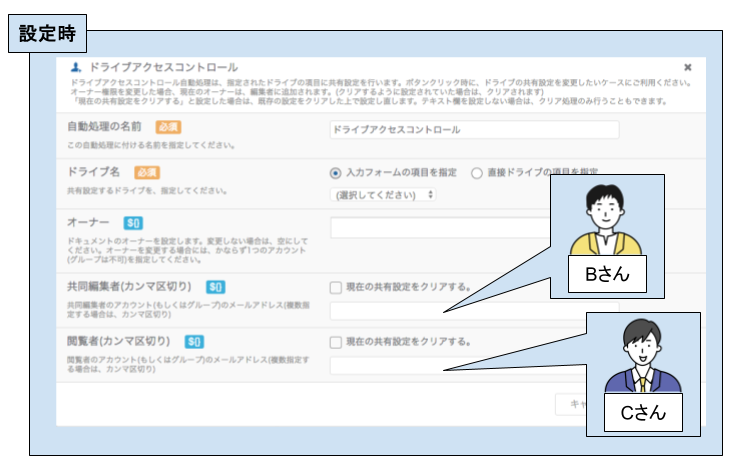Select the 入力フォームの項目を指定 radio option
The height and width of the screenshot is (471, 740).
[x=335, y=173]
